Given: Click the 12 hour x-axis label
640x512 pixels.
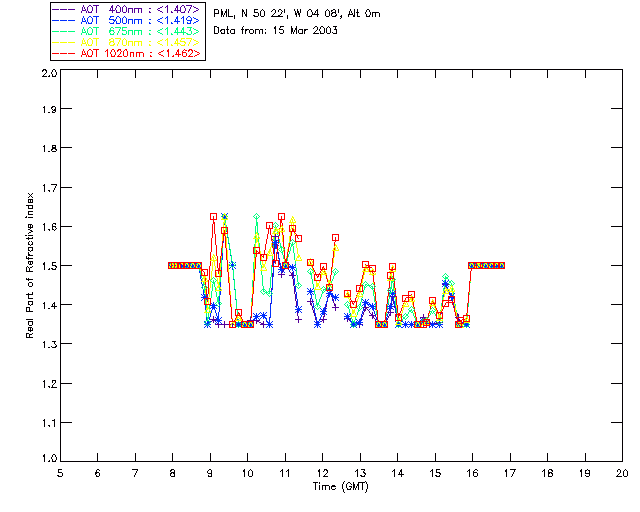Looking at the screenshot, I should 322,473.
